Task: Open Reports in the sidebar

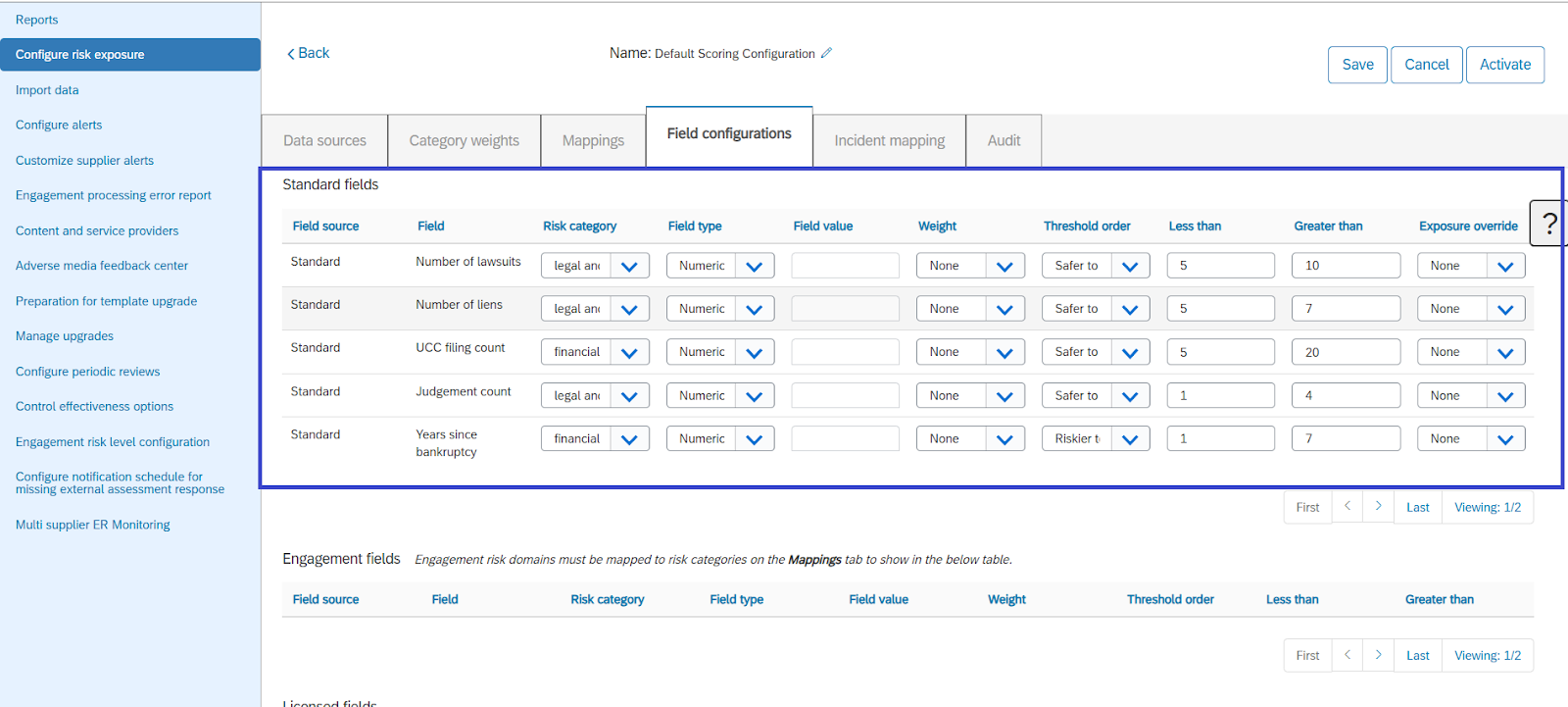Action: [x=36, y=20]
